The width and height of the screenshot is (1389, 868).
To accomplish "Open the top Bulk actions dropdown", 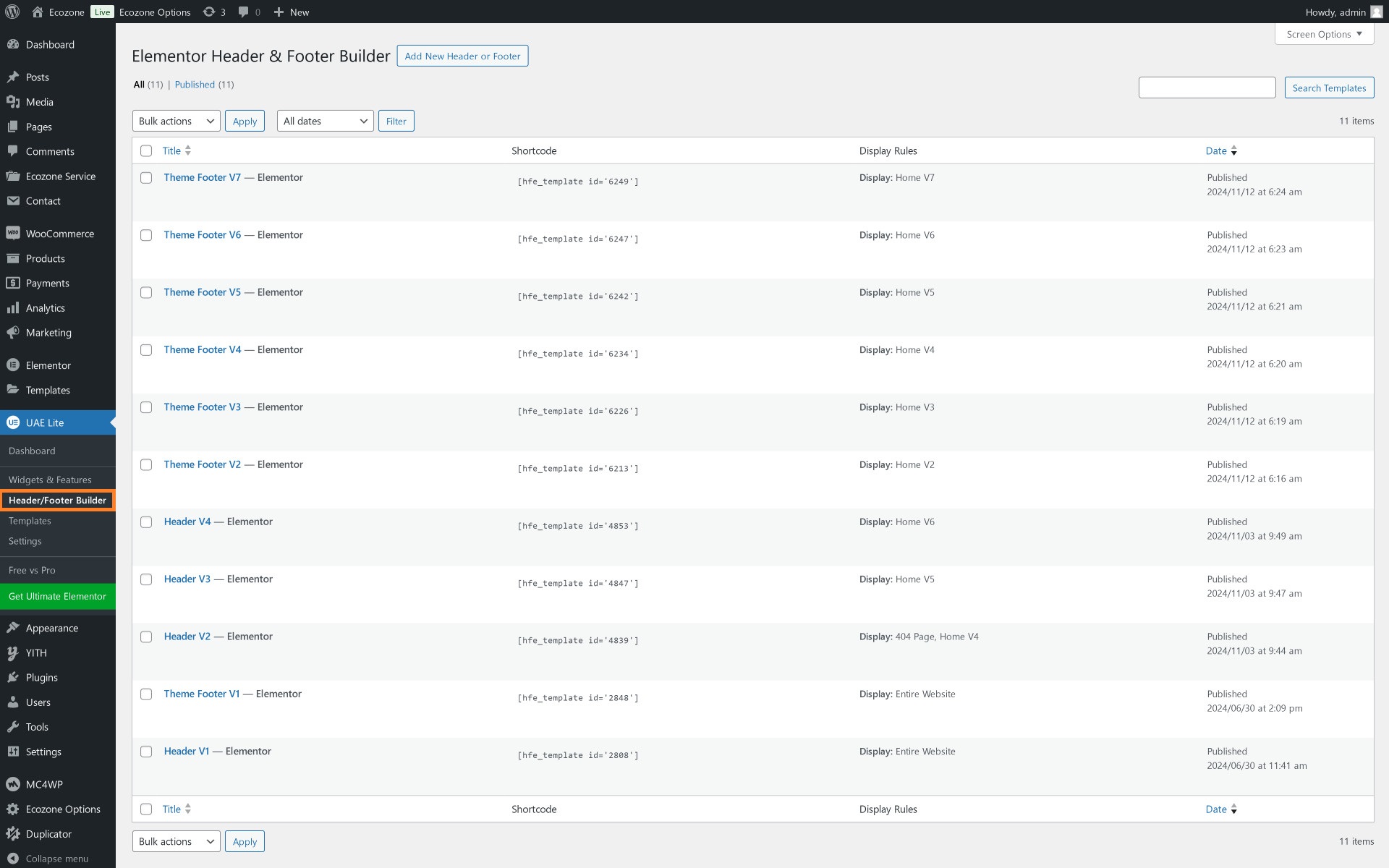I will point(176,121).
